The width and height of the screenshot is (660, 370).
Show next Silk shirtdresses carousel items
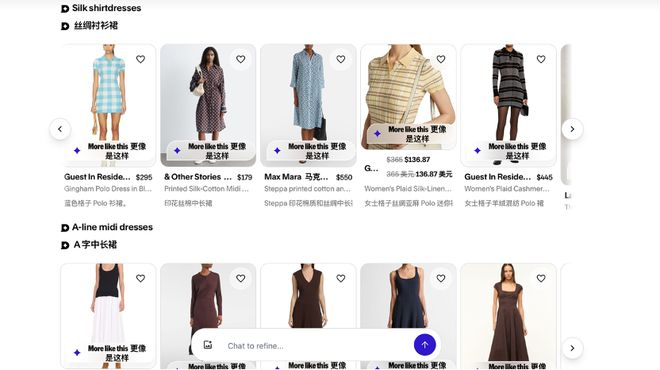click(x=572, y=129)
